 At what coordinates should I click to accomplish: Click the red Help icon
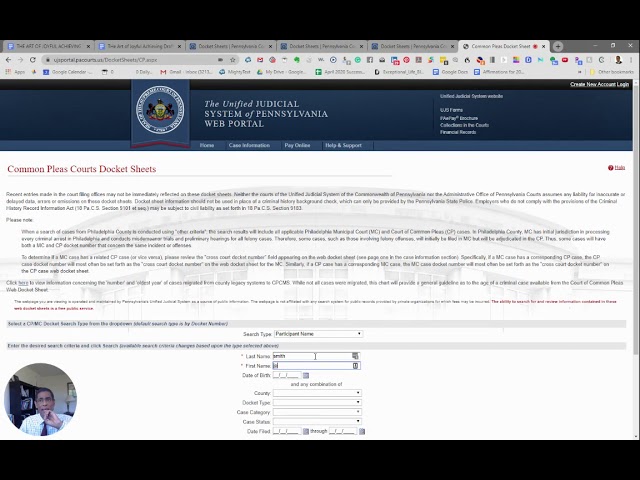pos(611,168)
